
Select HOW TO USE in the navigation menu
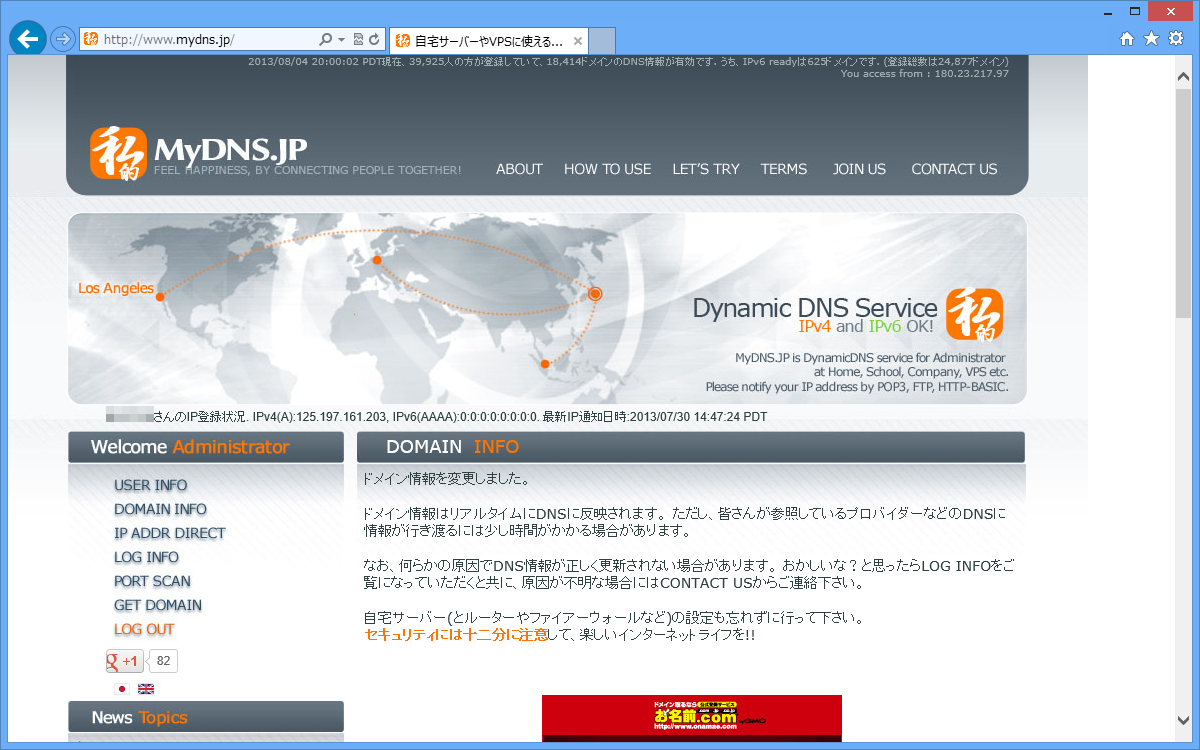coord(607,169)
